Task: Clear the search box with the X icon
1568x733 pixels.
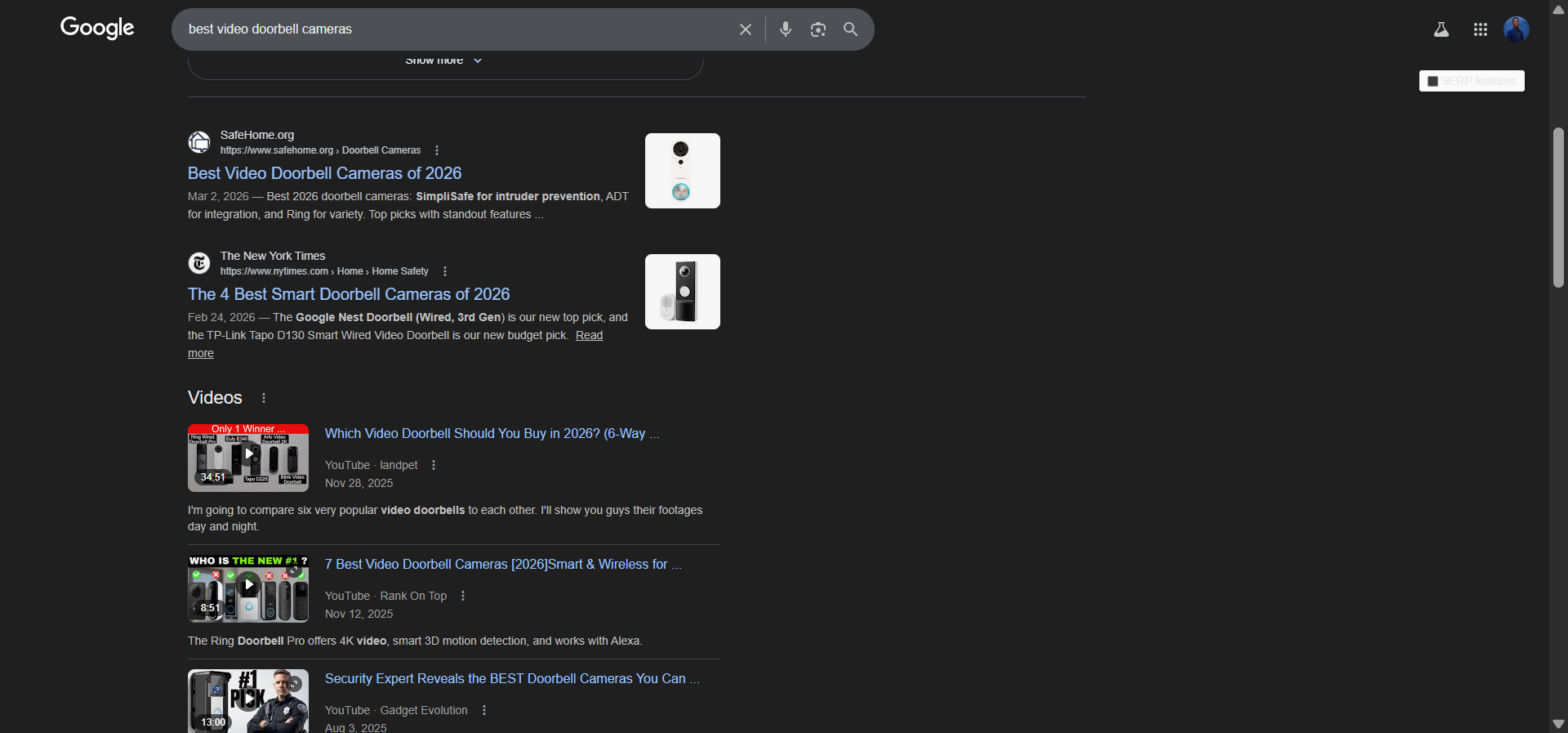Action: 746,29
